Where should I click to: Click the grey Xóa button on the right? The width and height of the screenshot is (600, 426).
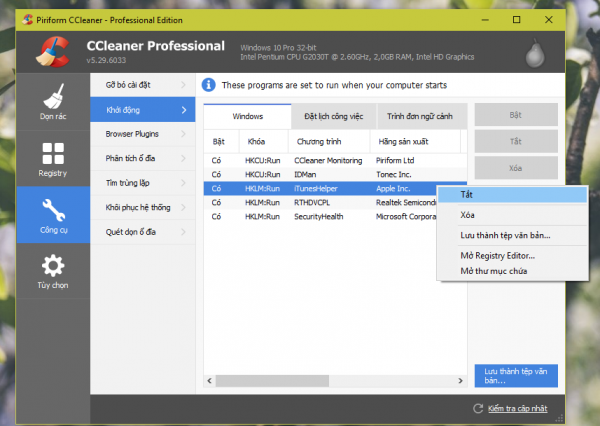pos(516,168)
